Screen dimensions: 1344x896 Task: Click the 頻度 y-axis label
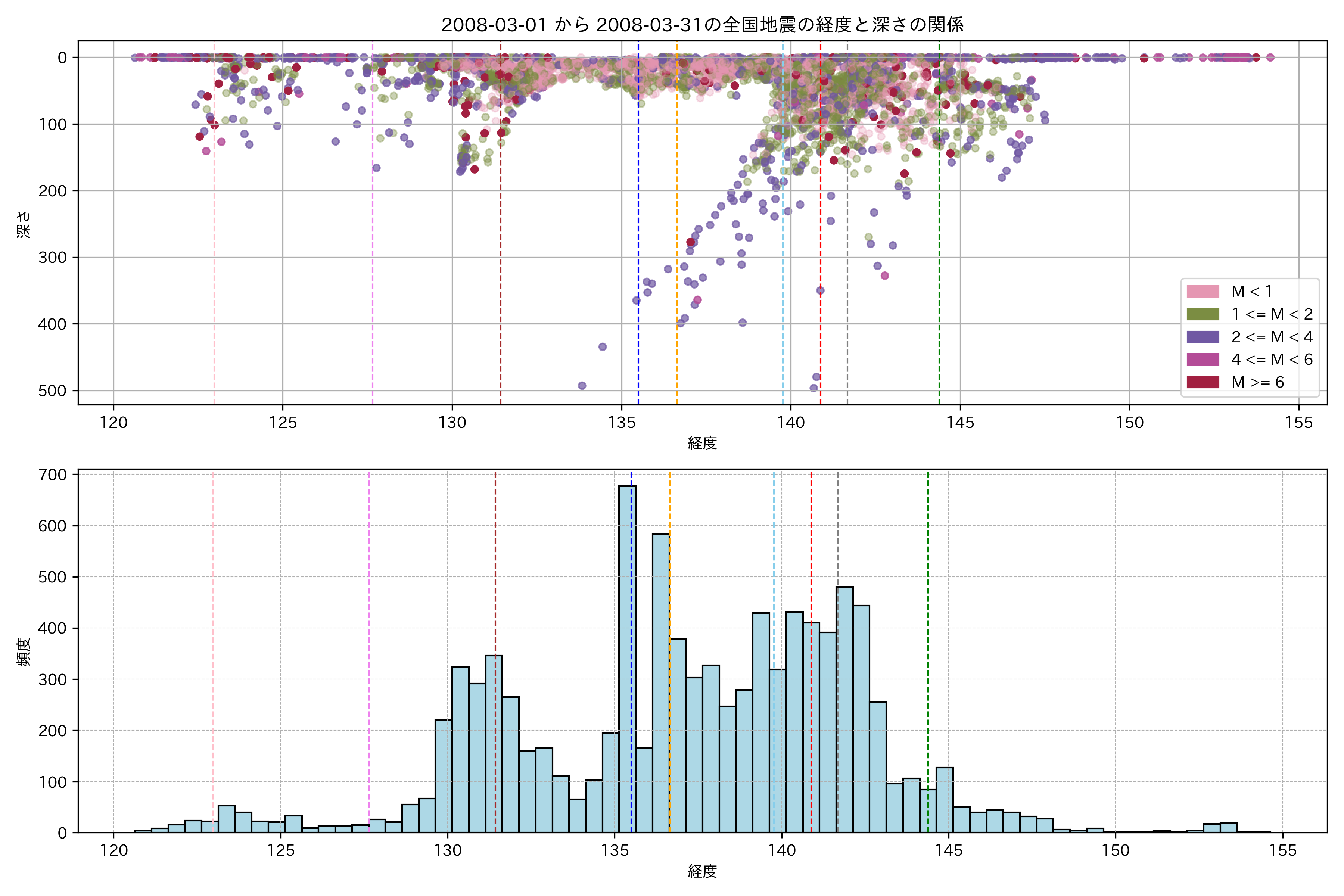click(x=24, y=651)
